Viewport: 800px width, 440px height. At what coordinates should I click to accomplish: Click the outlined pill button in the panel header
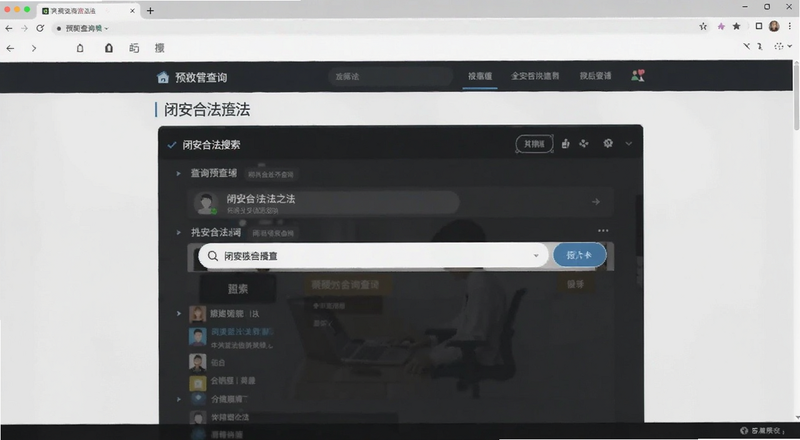(534, 144)
